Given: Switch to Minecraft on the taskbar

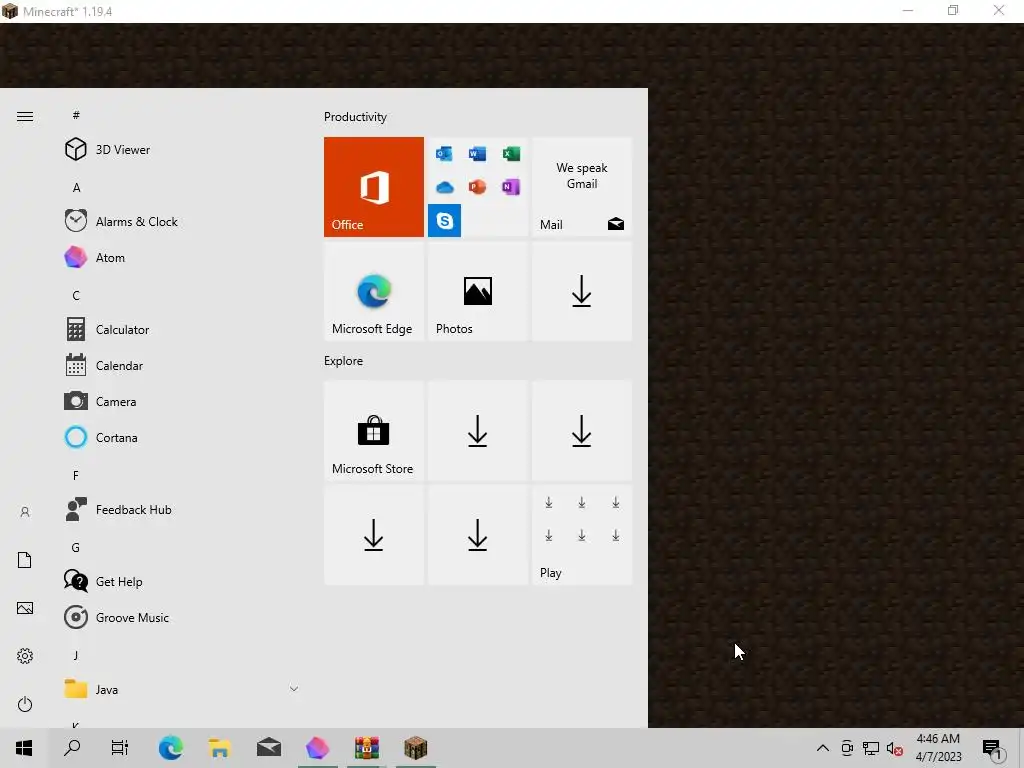Looking at the screenshot, I should point(415,748).
